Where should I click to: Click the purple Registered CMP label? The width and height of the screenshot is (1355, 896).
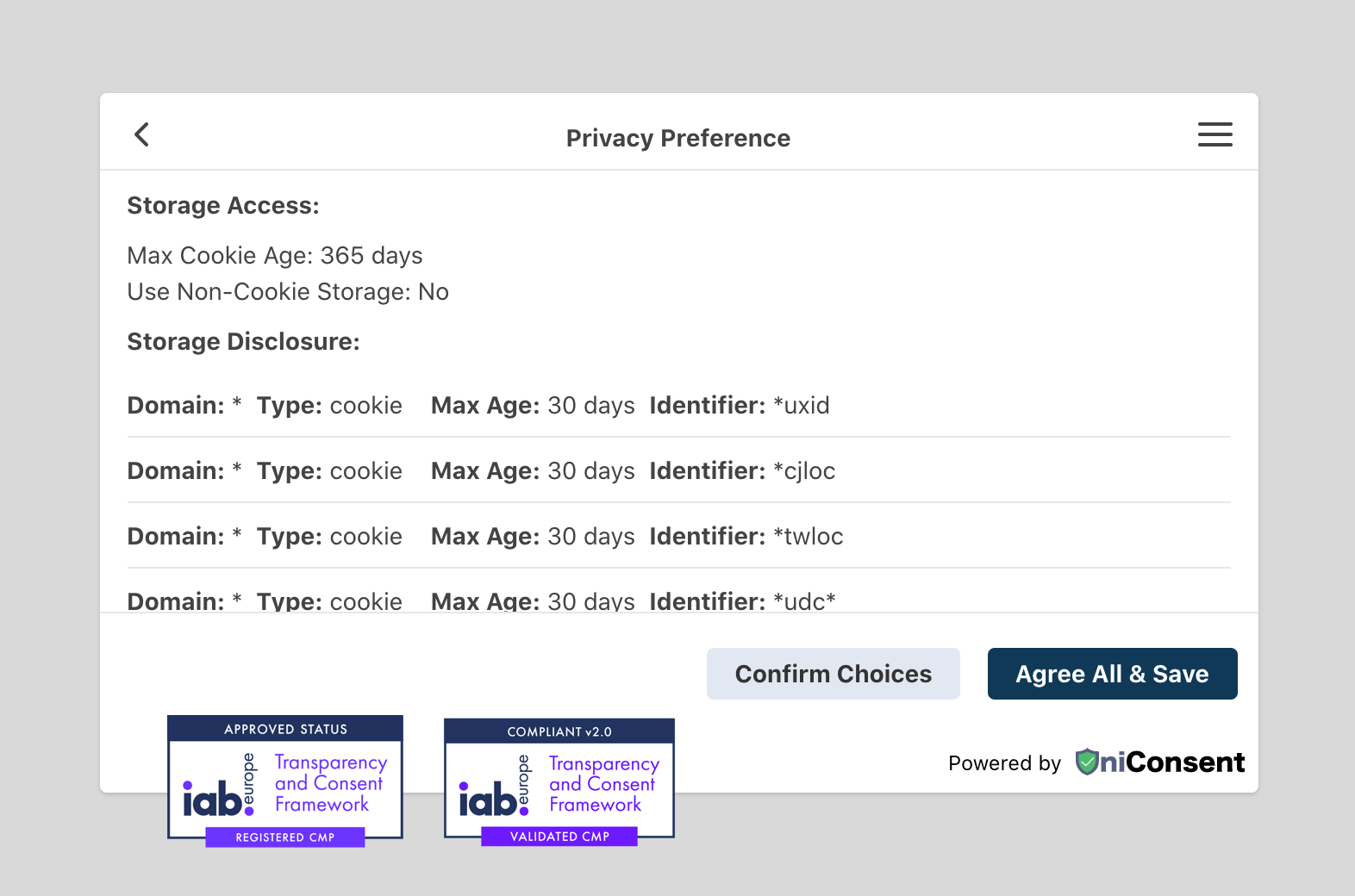point(285,837)
